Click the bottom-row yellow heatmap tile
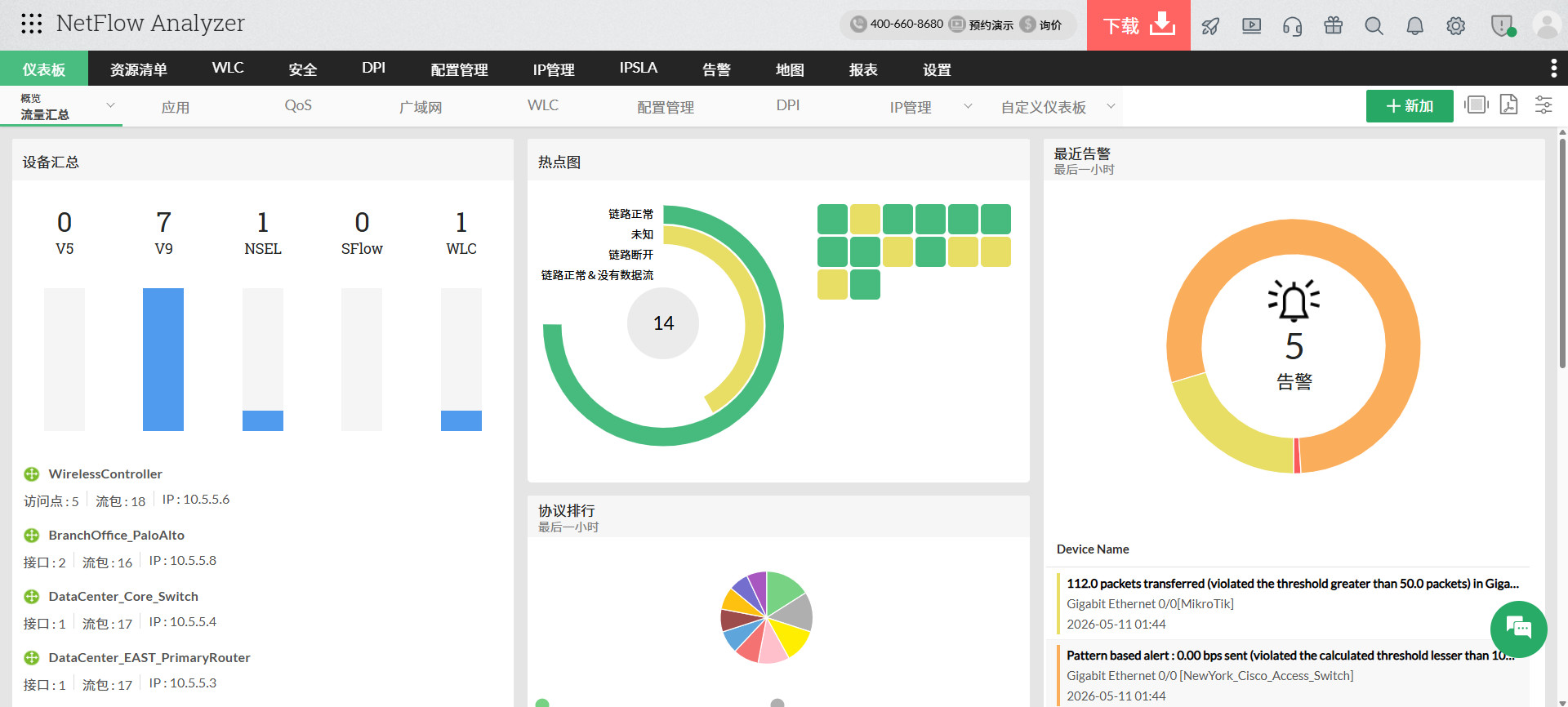The width and height of the screenshot is (1568, 707). click(x=832, y=285)
